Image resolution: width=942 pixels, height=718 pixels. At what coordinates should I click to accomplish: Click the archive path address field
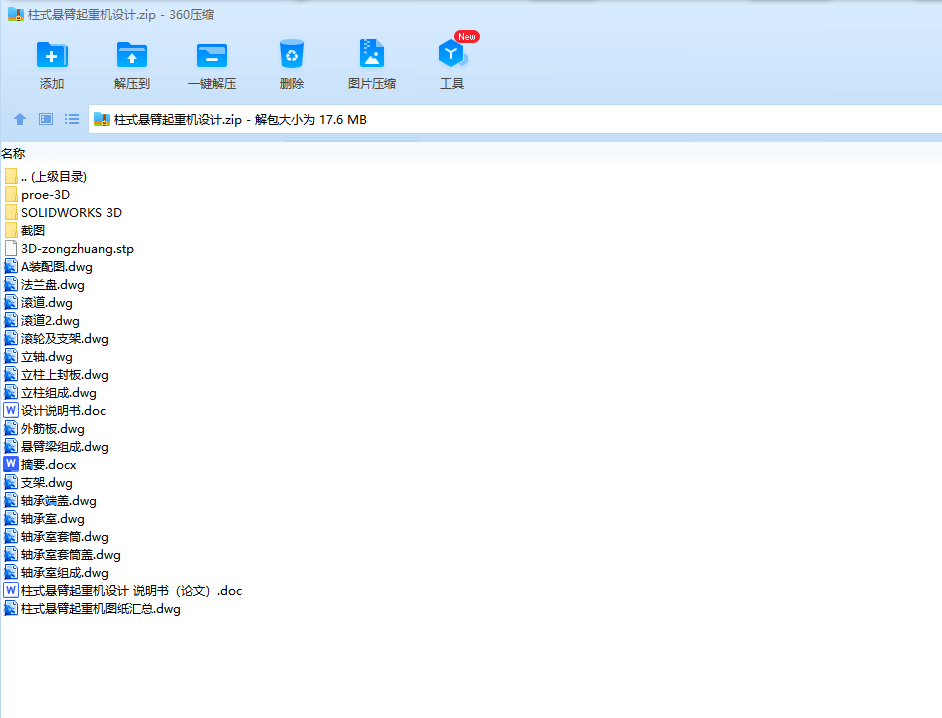[x=515, y=119]
